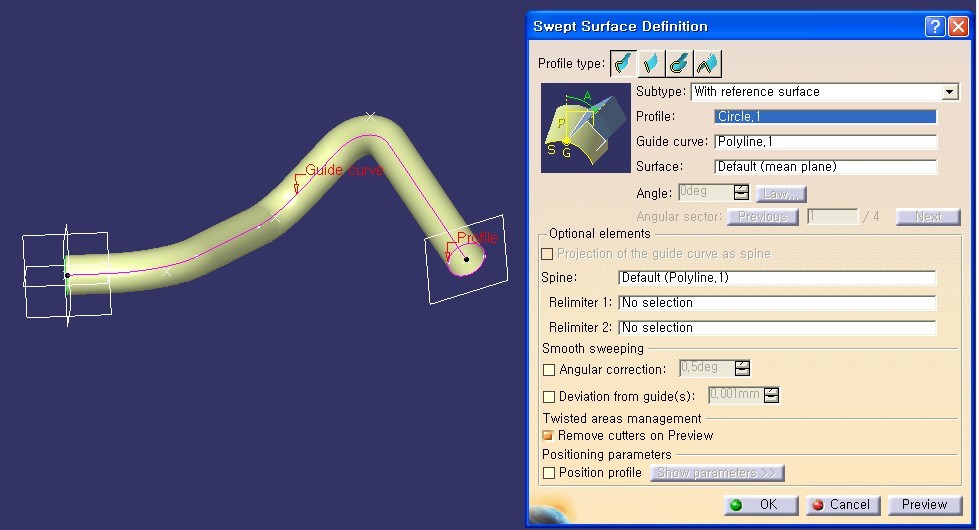
Task: Click the help question mark icon
Action: (935, 26)
